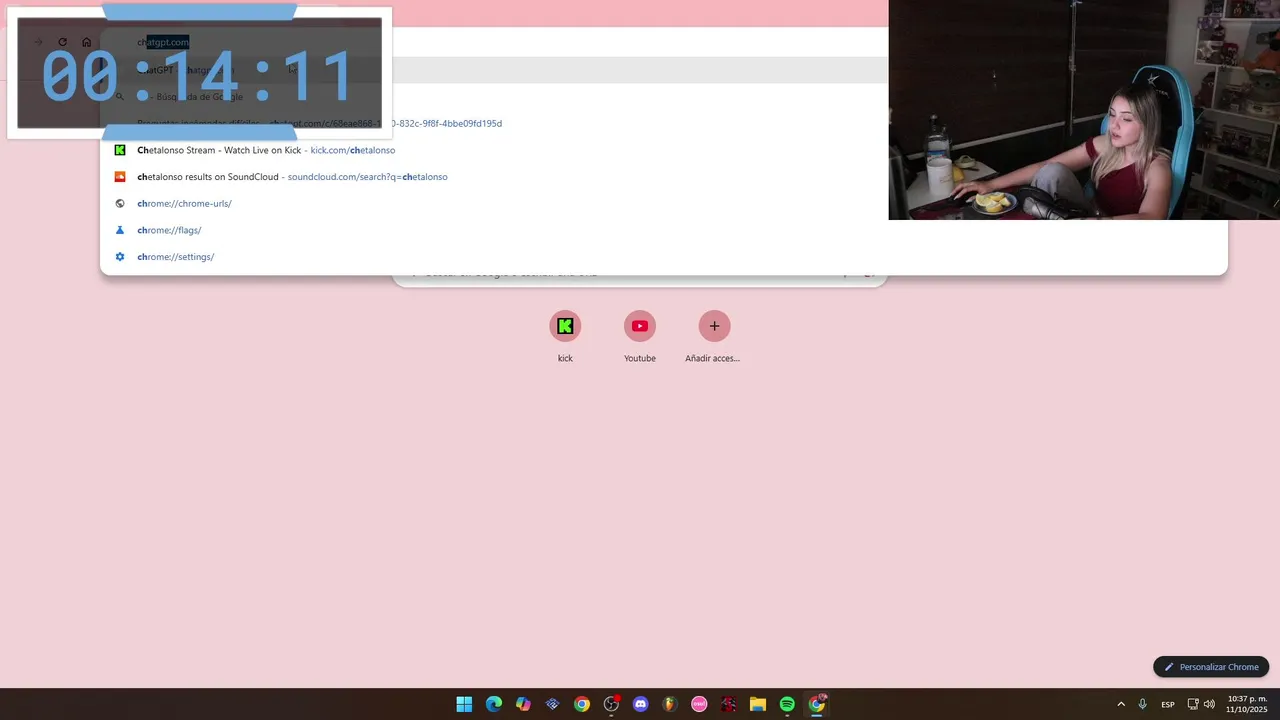Reload the page with the refresh icon
This screenshot has height=720, width=1280.
tap(62, 42)
